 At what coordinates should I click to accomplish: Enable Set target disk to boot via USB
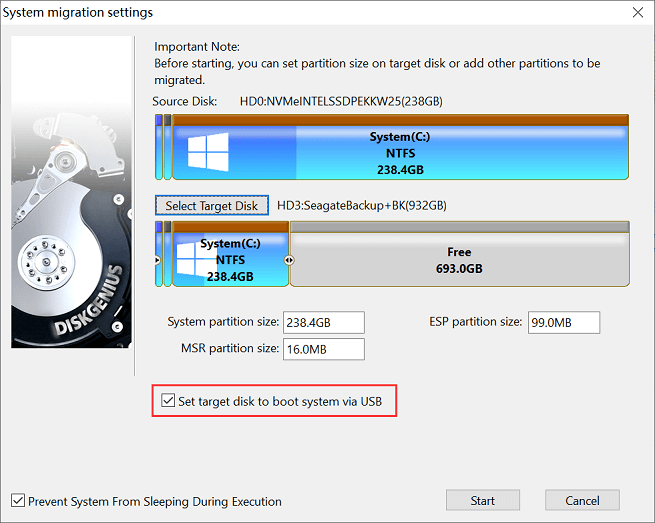point(168,402)
